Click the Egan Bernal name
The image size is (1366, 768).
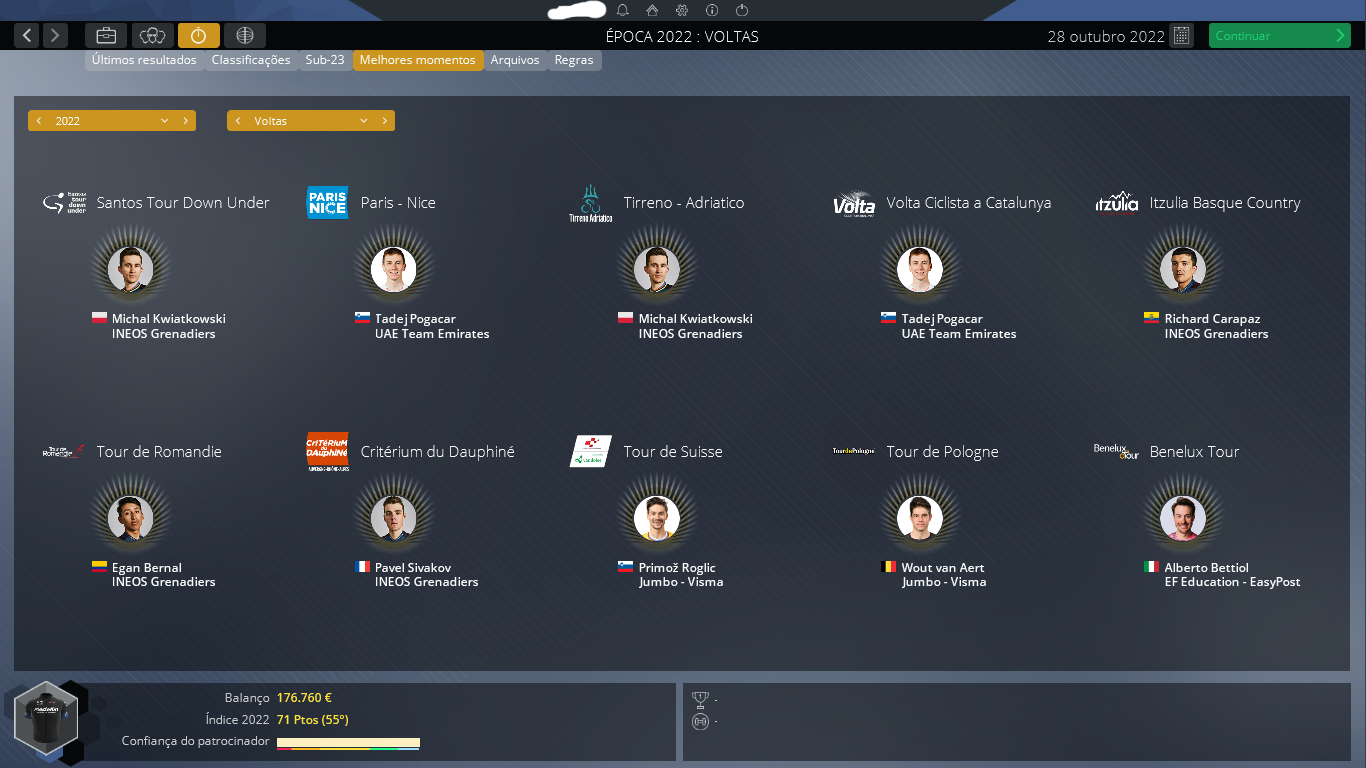[x=147, y=568]
